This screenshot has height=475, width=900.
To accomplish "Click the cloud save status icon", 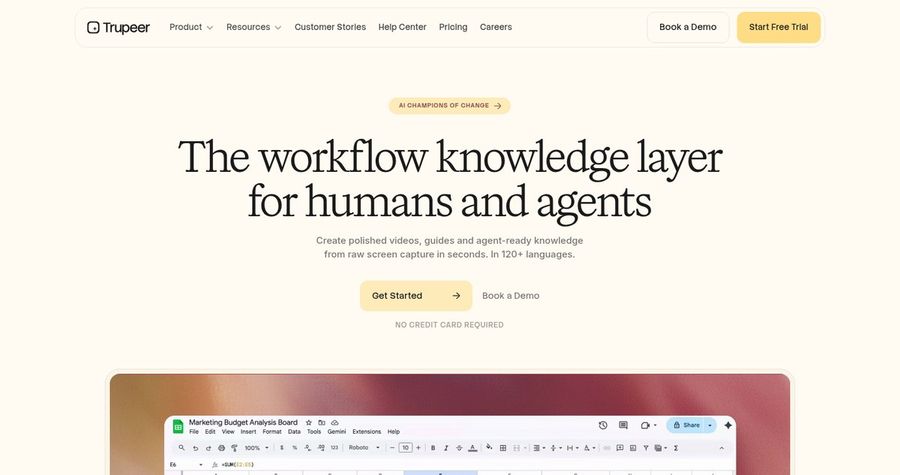I will click(335, 422).
